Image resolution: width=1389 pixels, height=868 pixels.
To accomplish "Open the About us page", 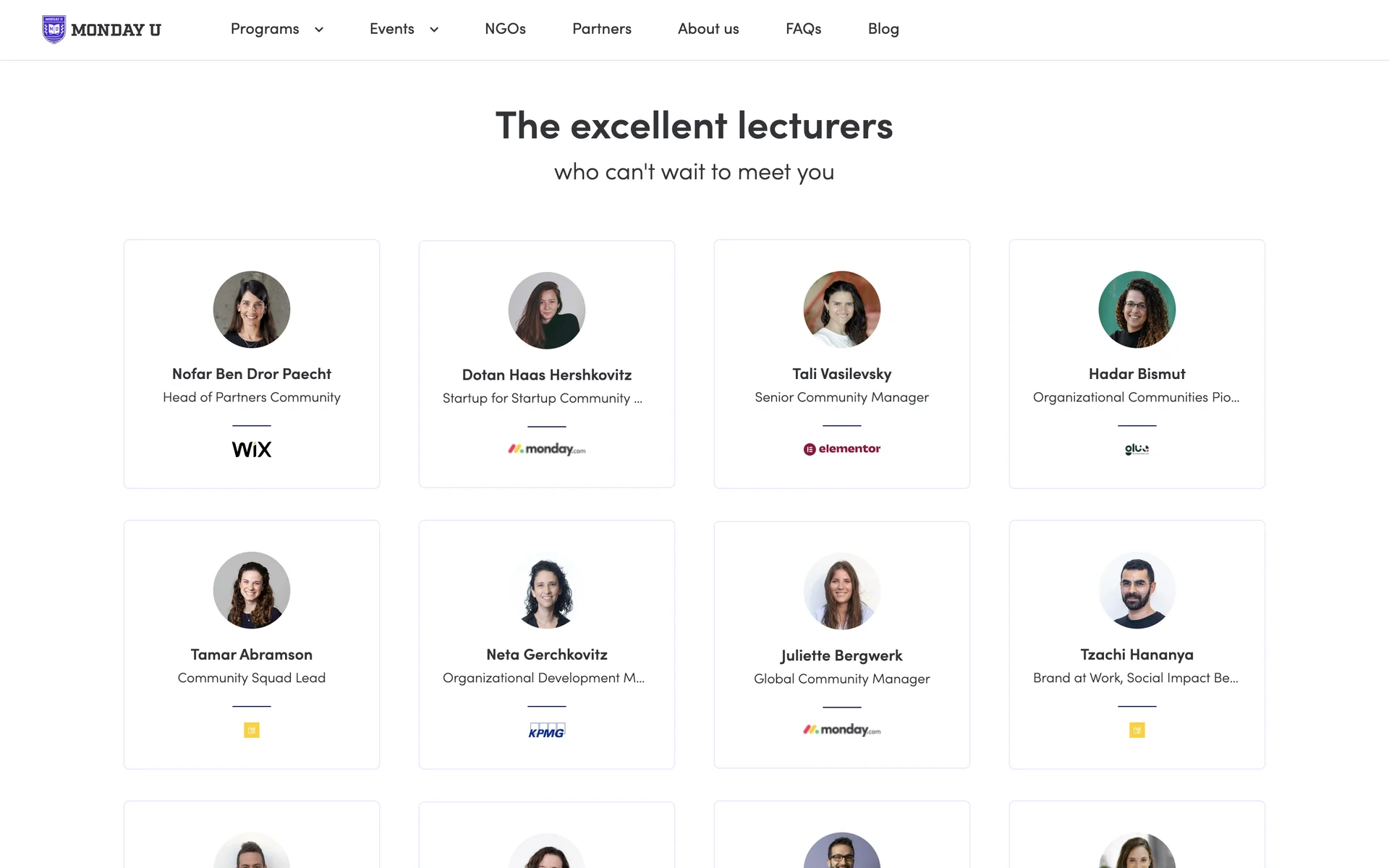I will point(708,29).
